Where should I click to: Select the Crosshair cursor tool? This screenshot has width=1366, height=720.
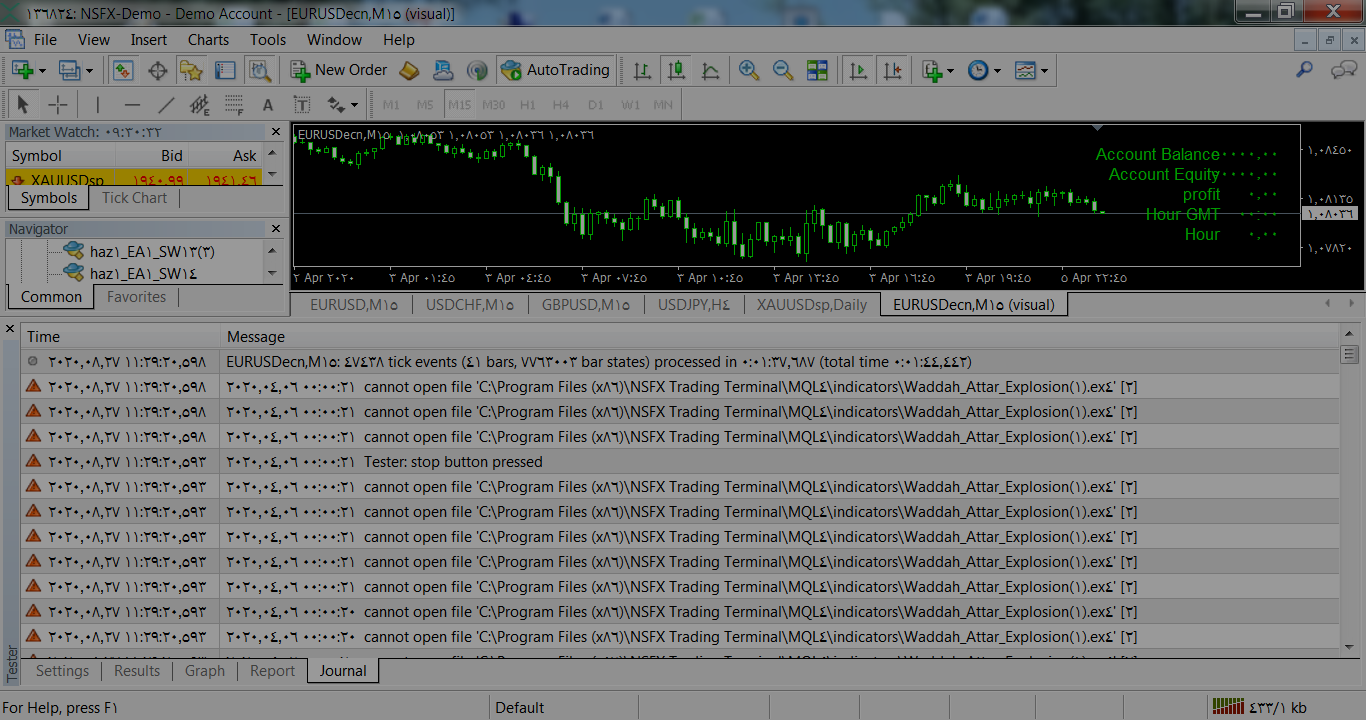(59, 105)
